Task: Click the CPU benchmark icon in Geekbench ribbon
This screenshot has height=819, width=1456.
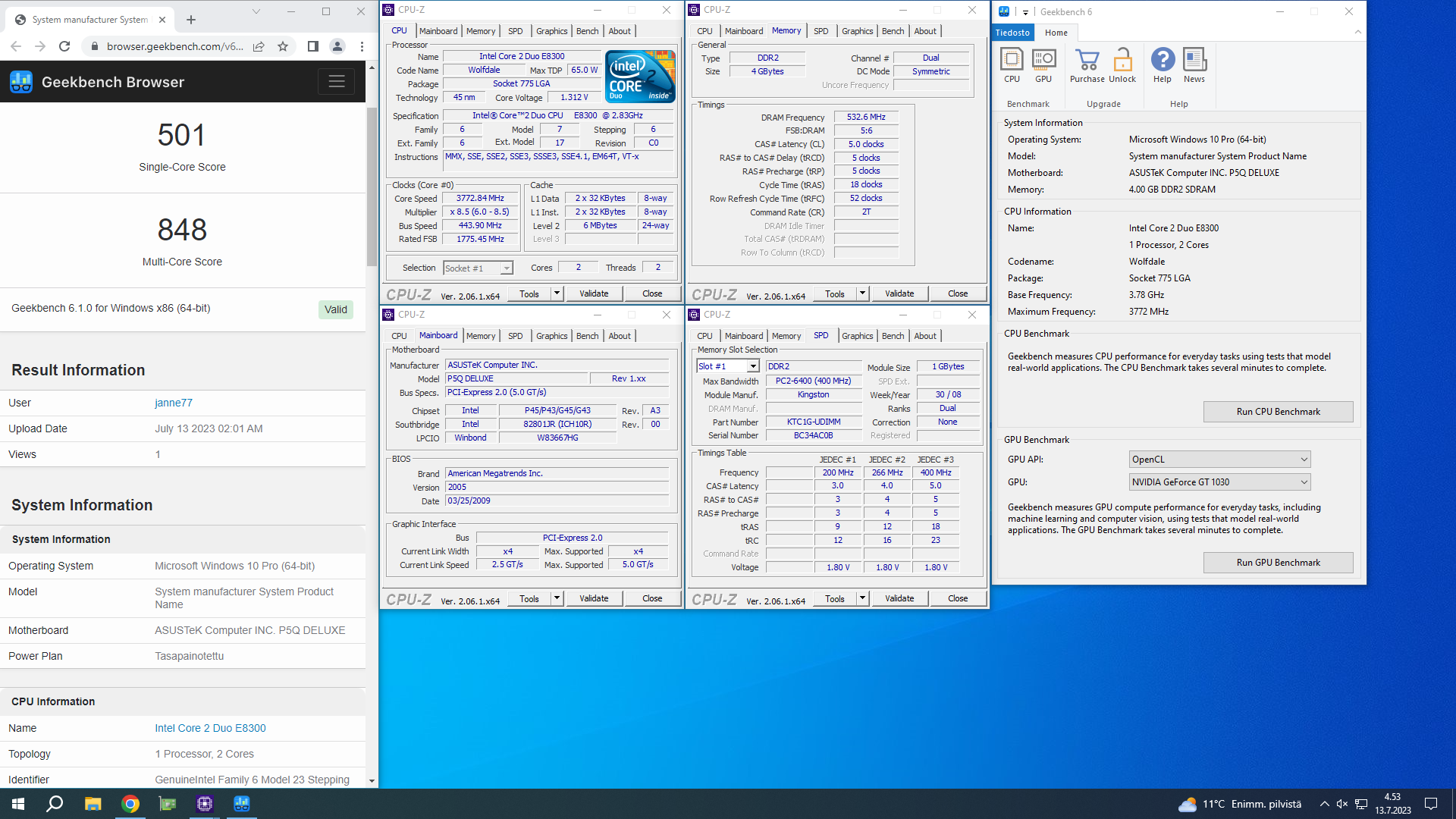Action: 1012,65
